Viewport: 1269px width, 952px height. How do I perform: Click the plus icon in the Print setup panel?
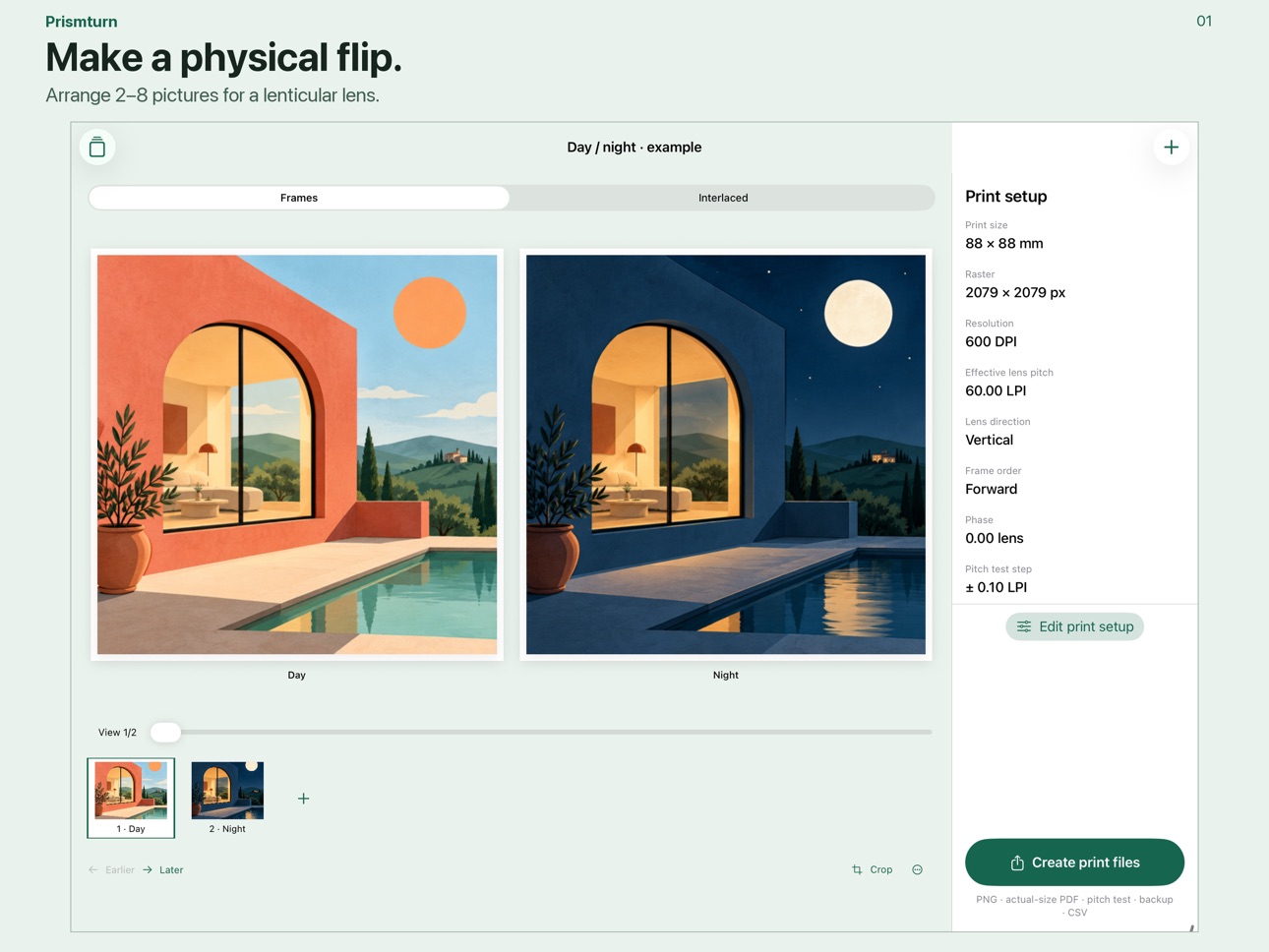coord(1171,148)
